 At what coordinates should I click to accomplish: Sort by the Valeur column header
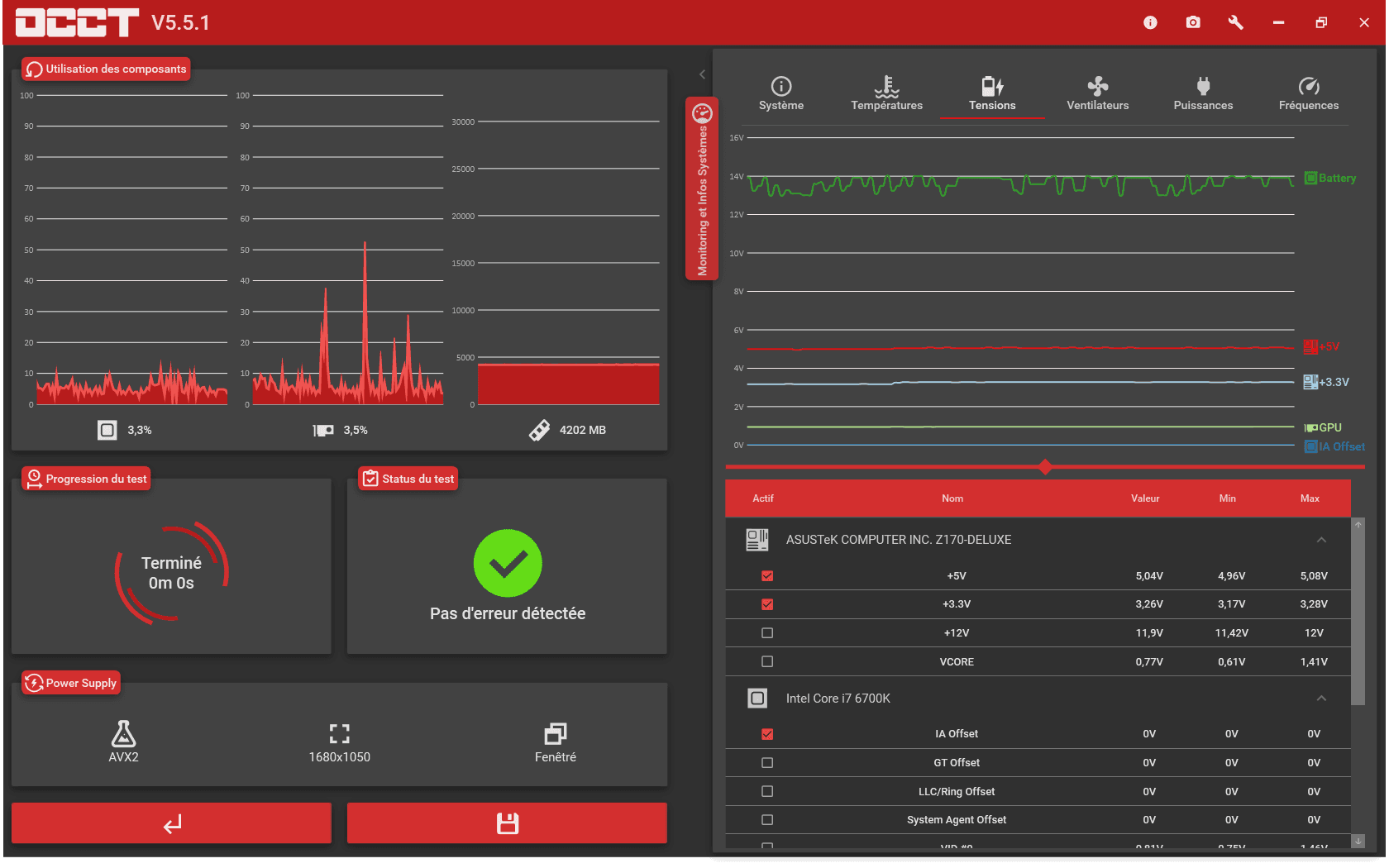click(1145, 498)
